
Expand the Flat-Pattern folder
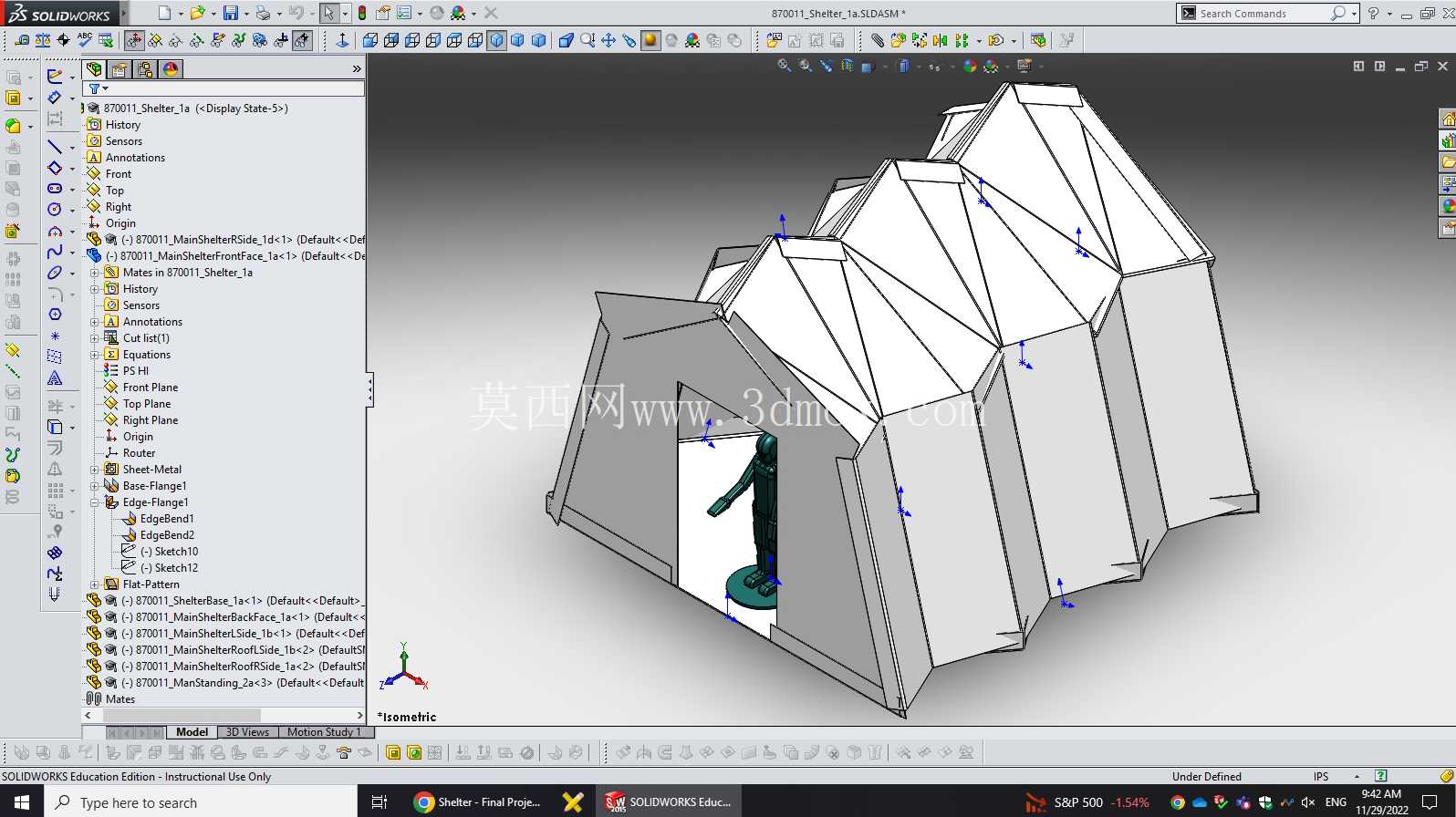click(94, 584)
